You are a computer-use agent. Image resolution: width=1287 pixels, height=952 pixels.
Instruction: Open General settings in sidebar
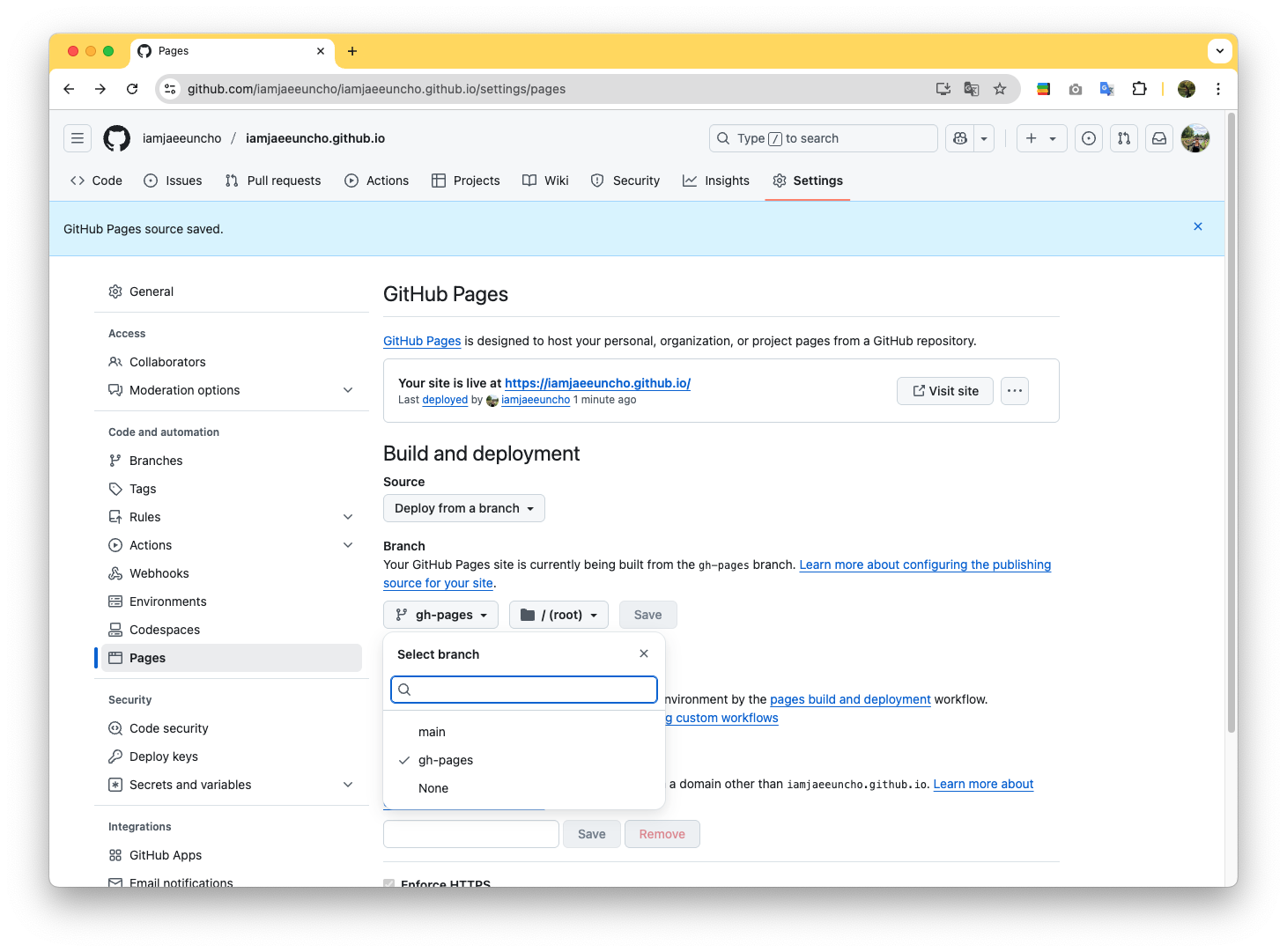click(232, 292)
